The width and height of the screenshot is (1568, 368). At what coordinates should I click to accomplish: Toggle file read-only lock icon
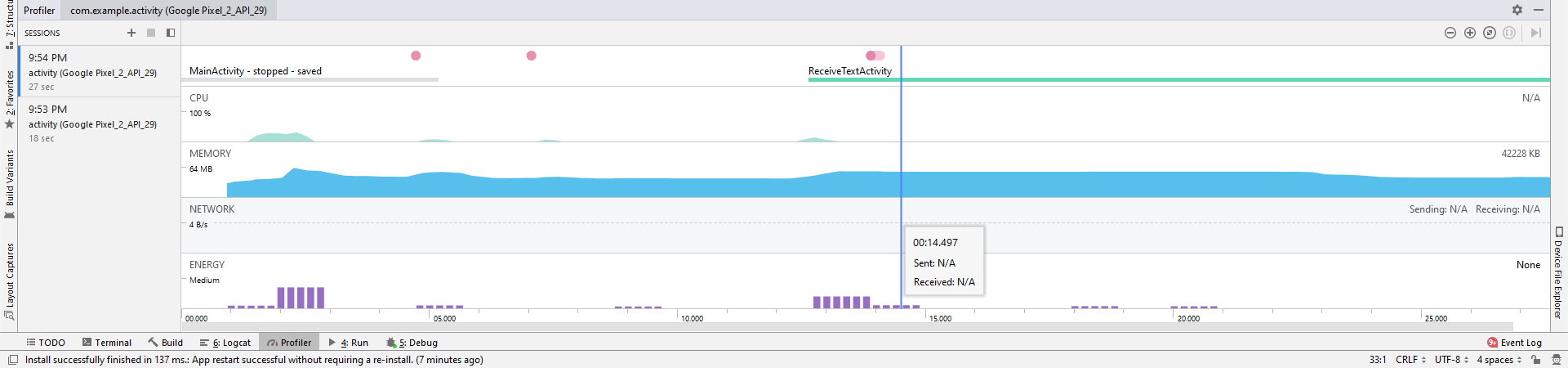pyautogui.click(x=1536, y=360)
